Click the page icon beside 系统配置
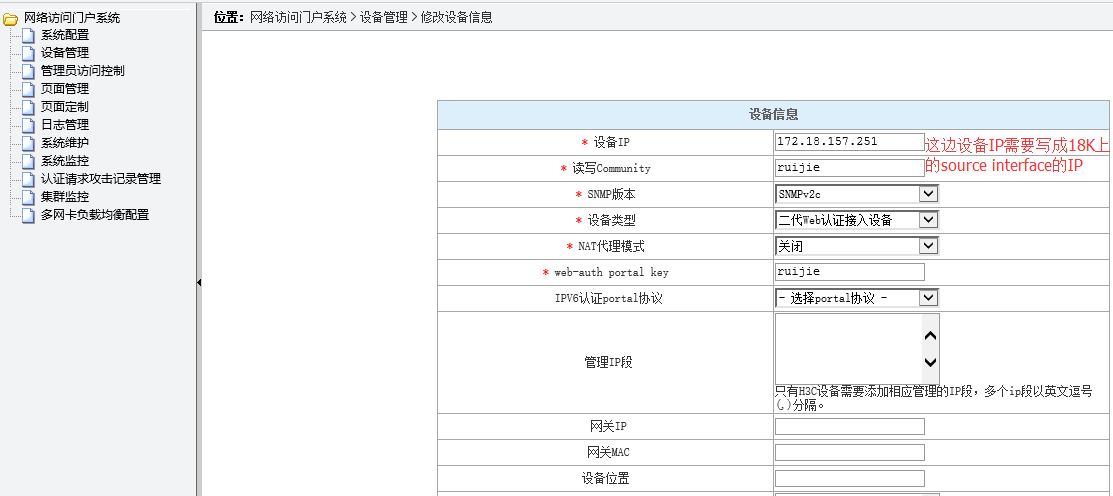The image size is (1113, 496). pyautogui.click(x=28, y=35)
